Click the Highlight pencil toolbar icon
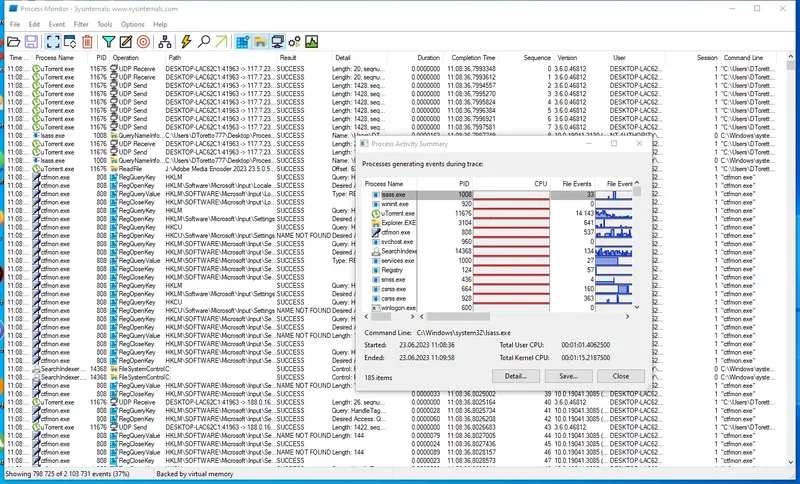Image resolution: width=800 pixels, height=484 pixels. pos(126,41)
